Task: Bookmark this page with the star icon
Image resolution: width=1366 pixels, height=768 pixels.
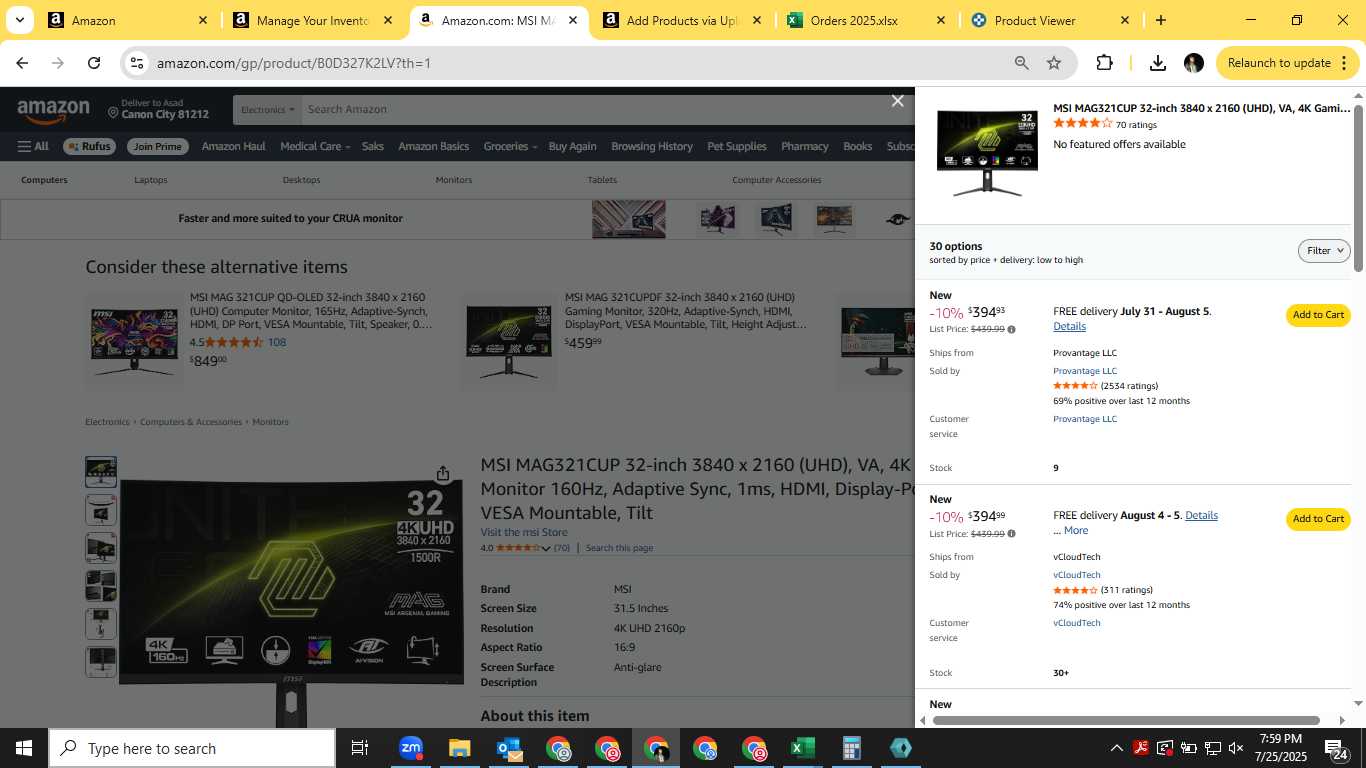Action: (x=1054, y=63)
